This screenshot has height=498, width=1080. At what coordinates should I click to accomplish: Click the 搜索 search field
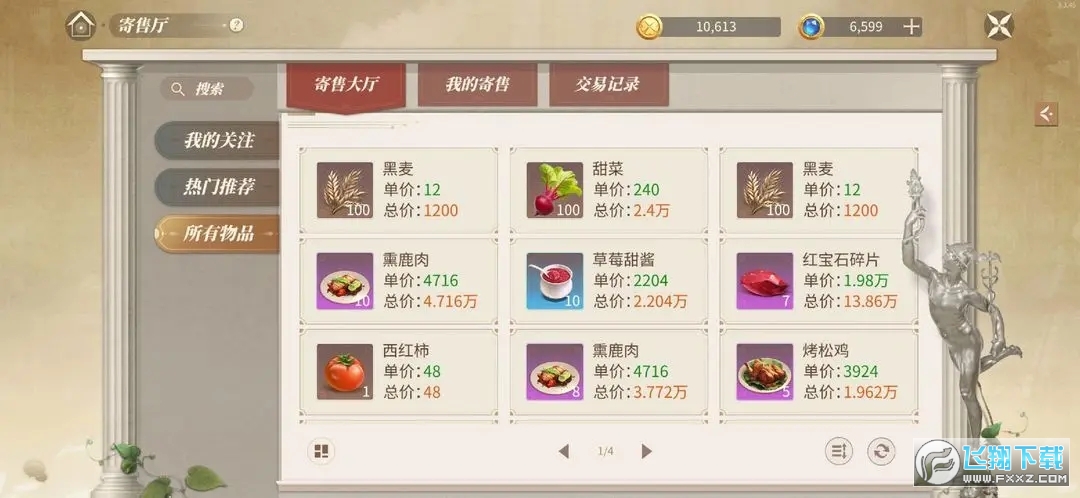tap(207, 89)
